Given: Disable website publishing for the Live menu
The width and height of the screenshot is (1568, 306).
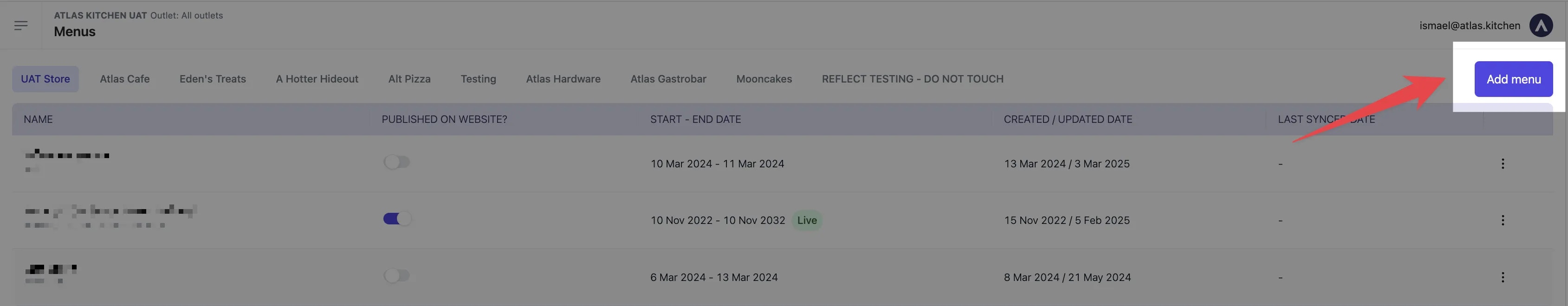Looking at the screenshot, I should [x=397, y=217].
